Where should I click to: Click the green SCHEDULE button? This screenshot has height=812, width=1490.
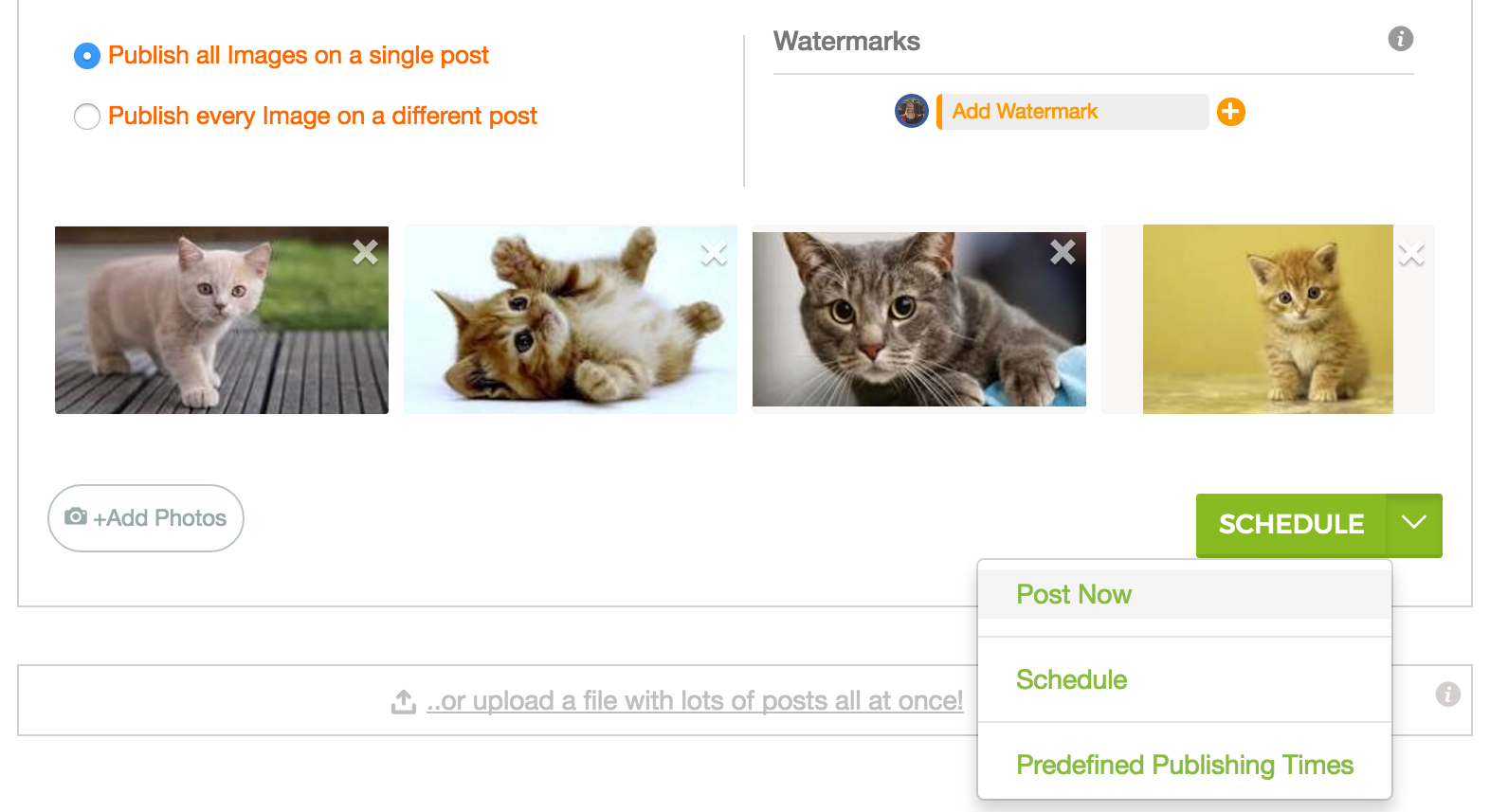click(1291, 524)
